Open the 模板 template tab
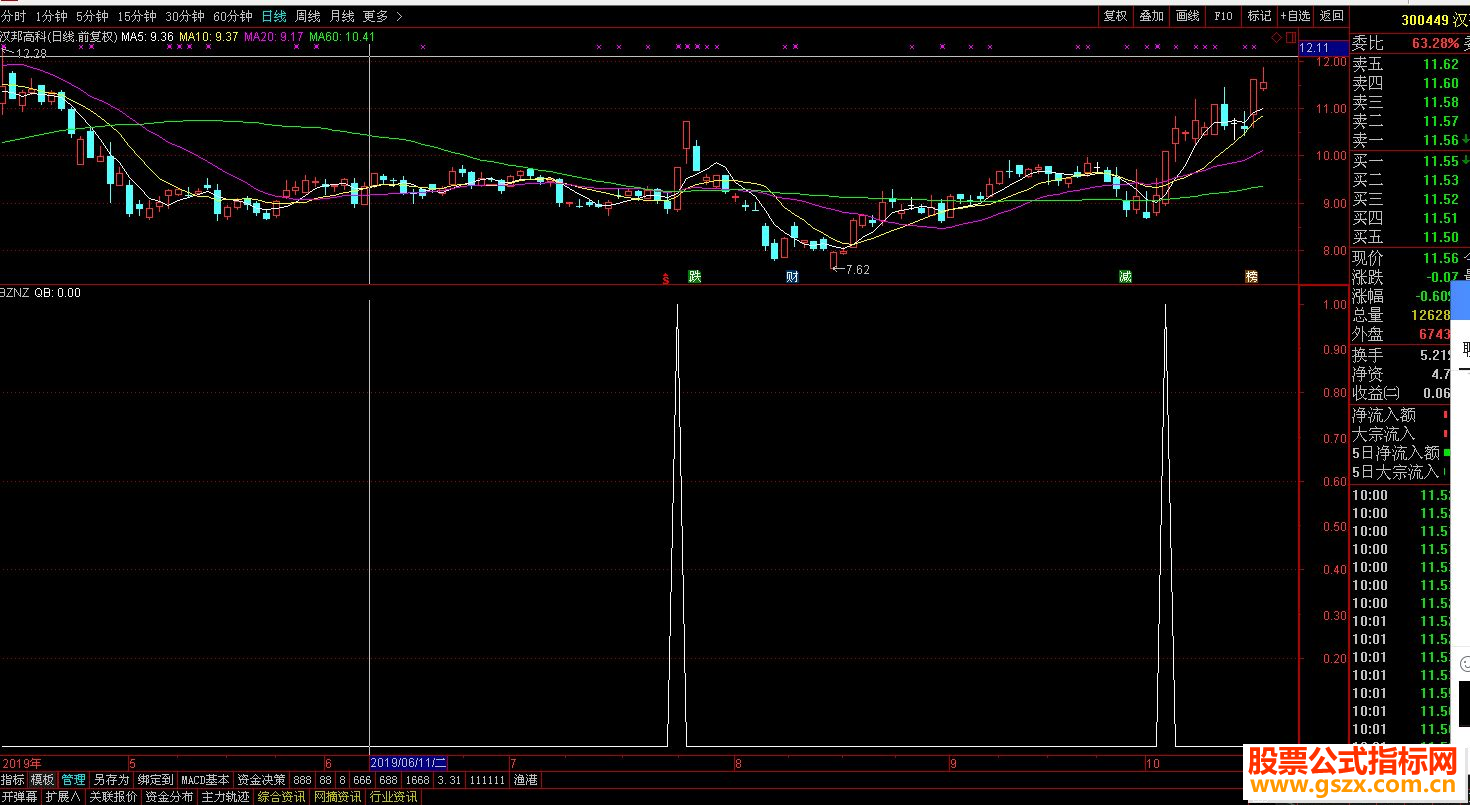Screen dimensions: 1470x805 pyautogui.click(x=42, y=779)
